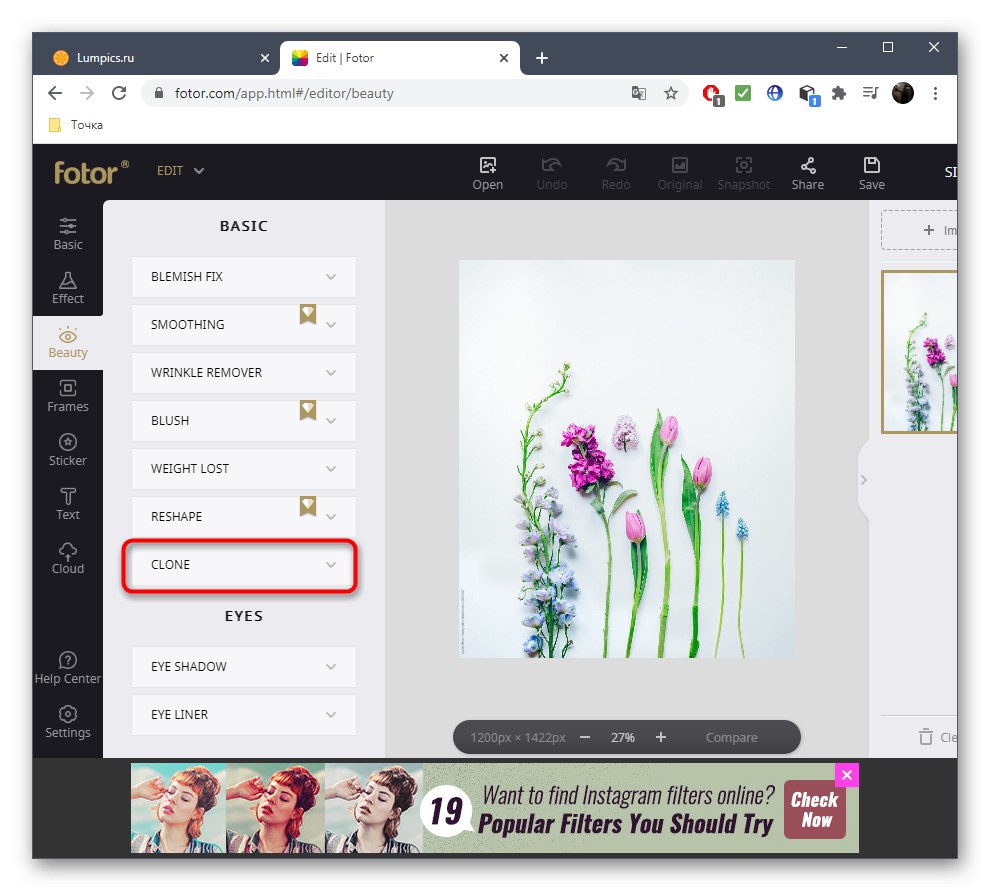990x891 pixels.
Task: View the Original image icon
Action: coord(680,171)
